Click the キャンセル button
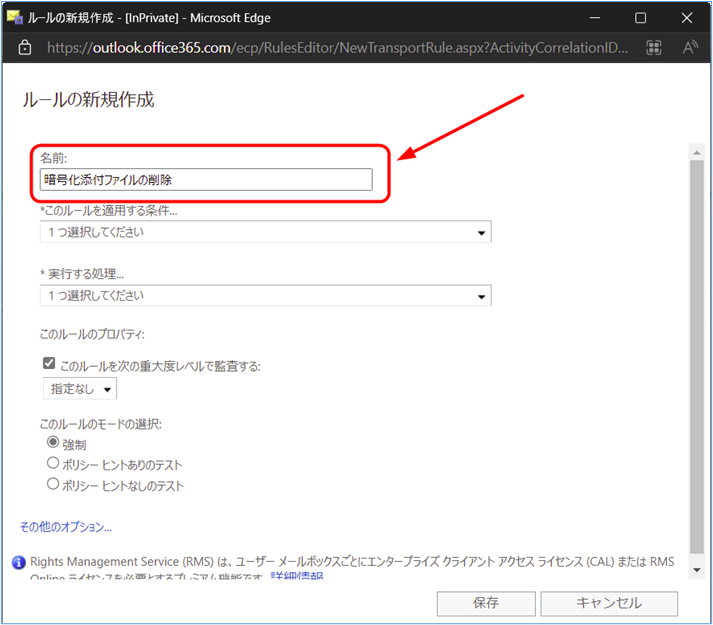Screen dimensions: 713x625 [x=609, y=603]
